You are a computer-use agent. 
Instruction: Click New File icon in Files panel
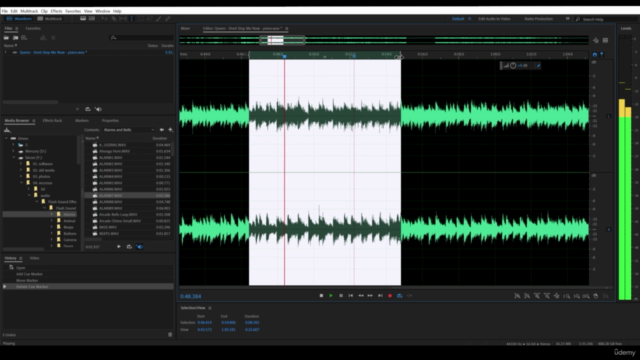(24, 38)
